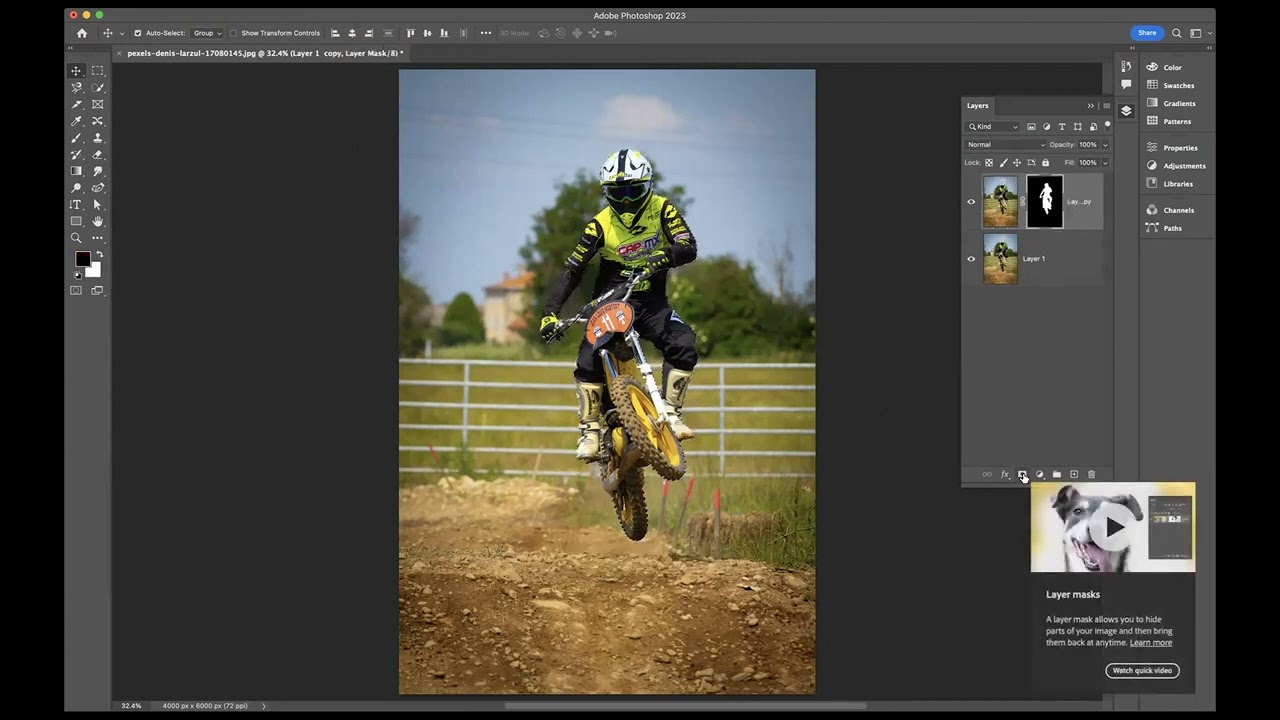This screenshot has height=720, width=1280.
Task: Activate the Gradient tool
Action: coord(76,171)
